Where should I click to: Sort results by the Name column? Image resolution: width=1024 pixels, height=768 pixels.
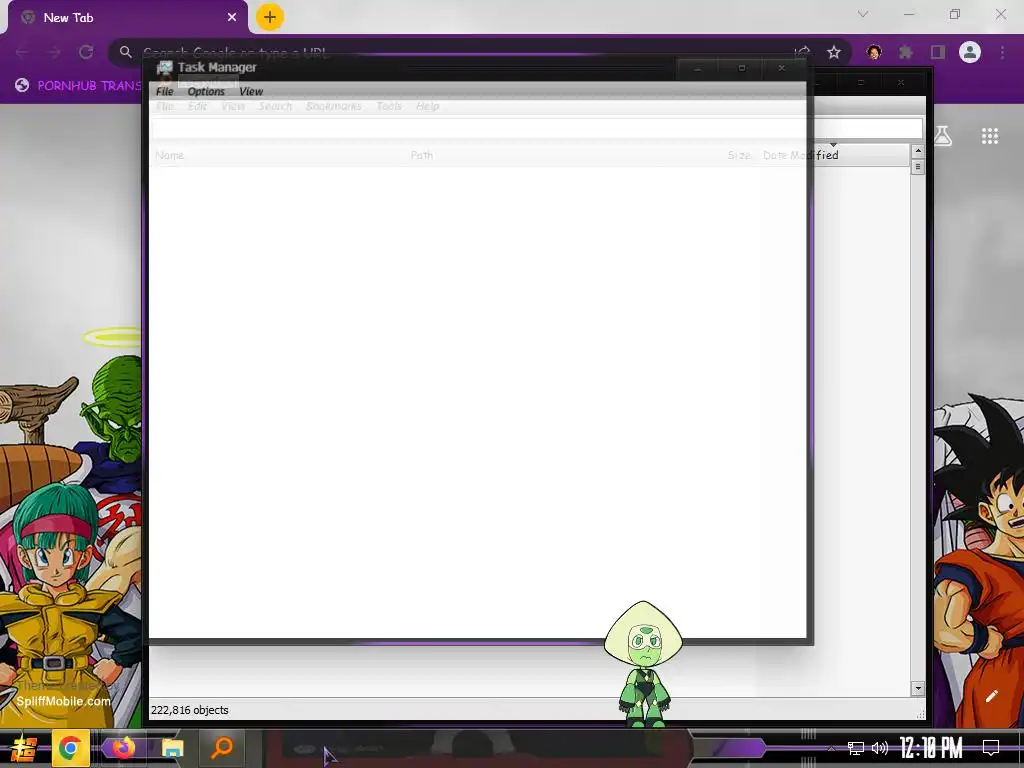pyautogui.click(x=170, y=155)
